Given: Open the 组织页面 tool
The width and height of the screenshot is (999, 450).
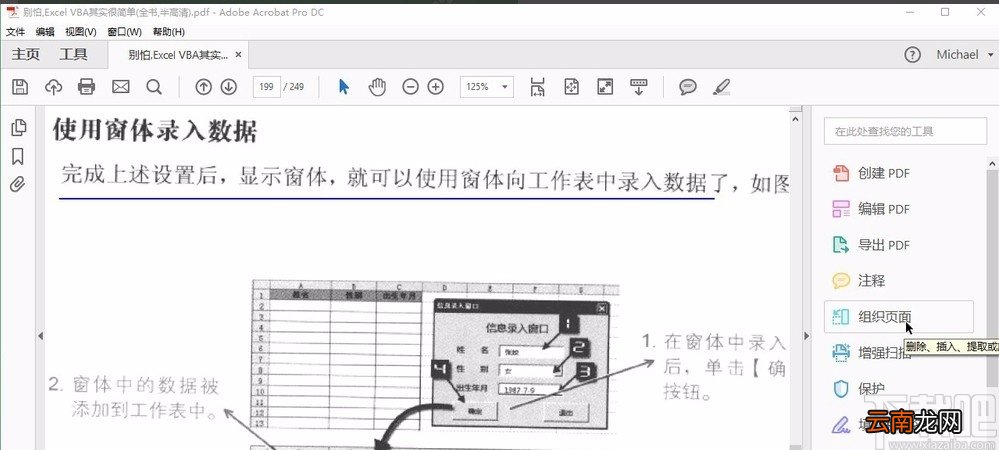Looking at the screenshot, I should click(x=898, y=317).
